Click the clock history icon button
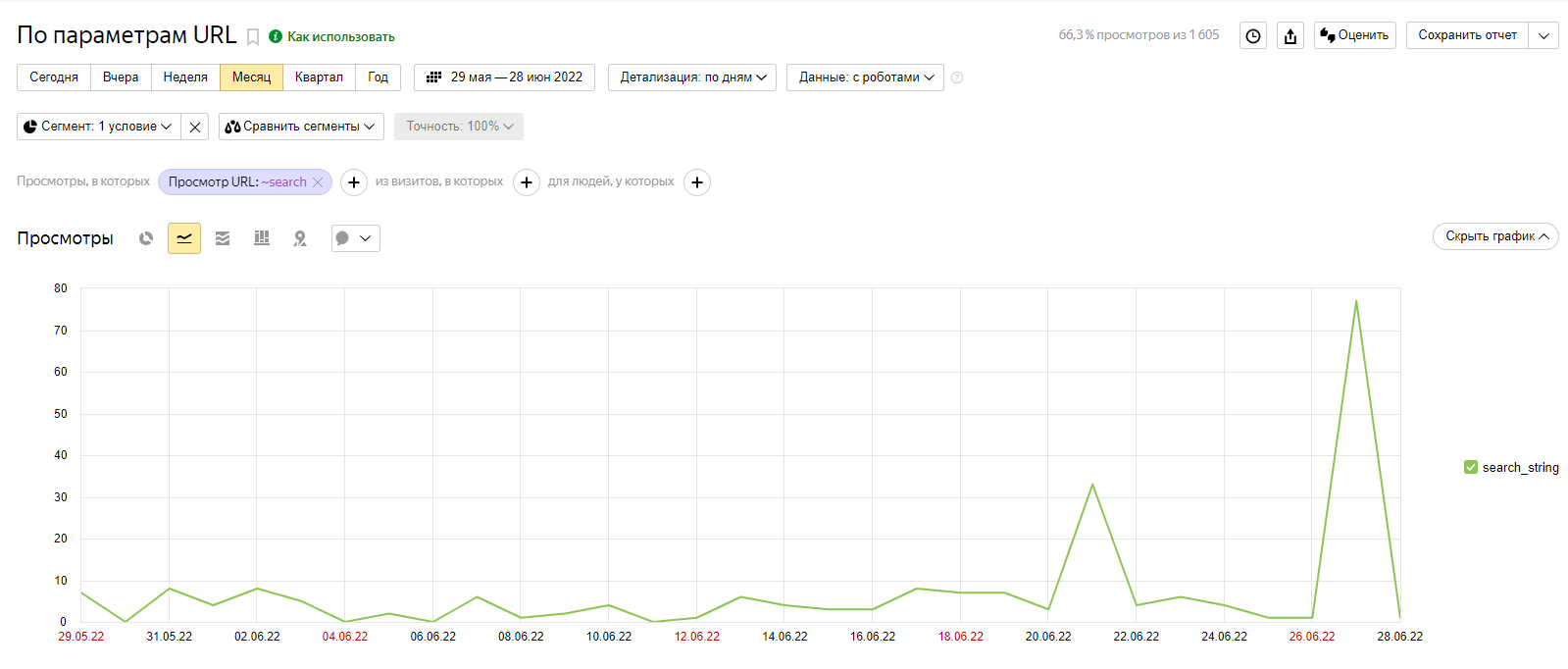The height and width of the screenshot is (669, 1568). click(x=1253, y=36)
